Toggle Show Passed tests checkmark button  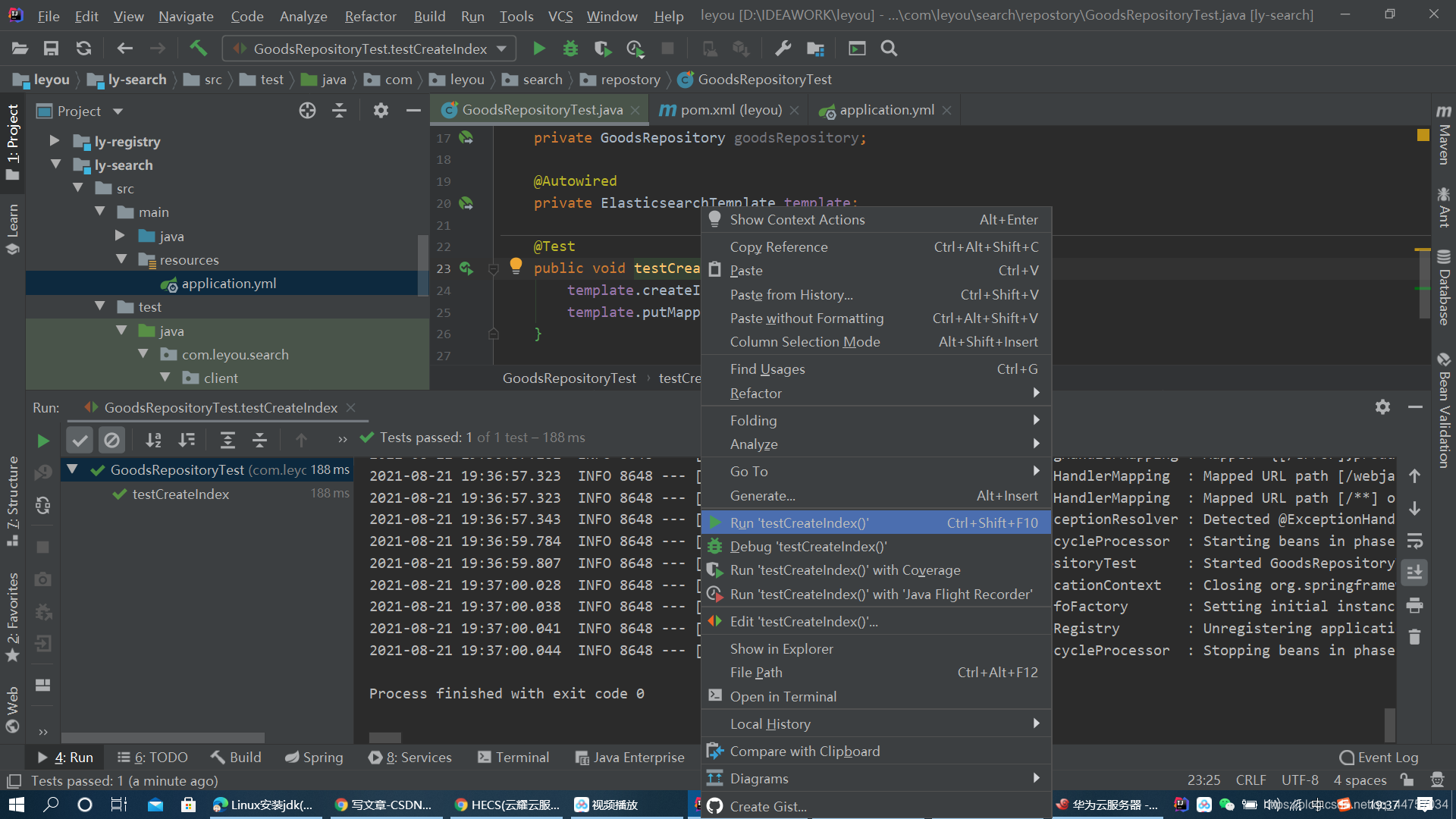tap(80, 440)
